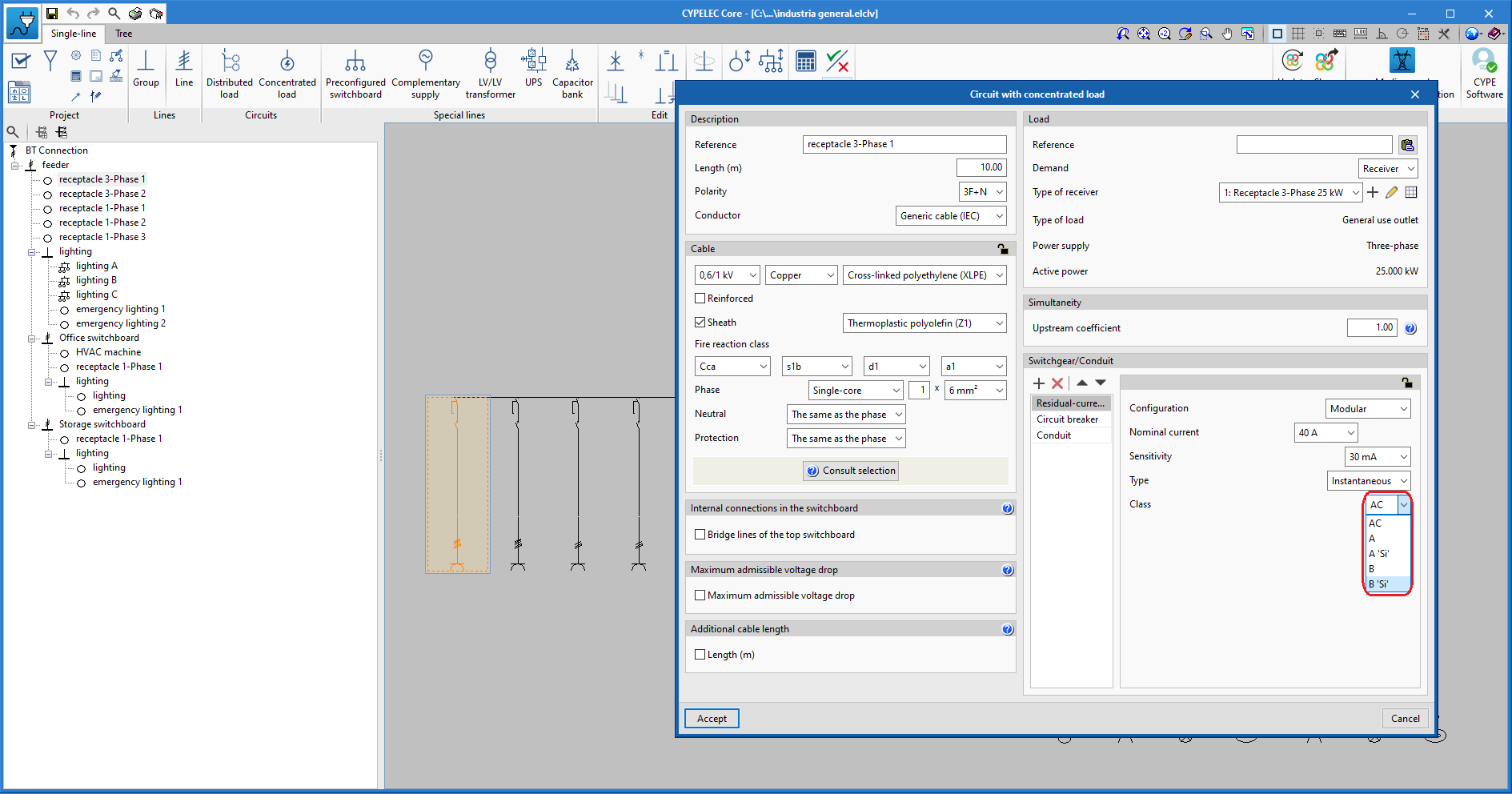Insert a Preconfigured switchboard

(x=355, y=74)
